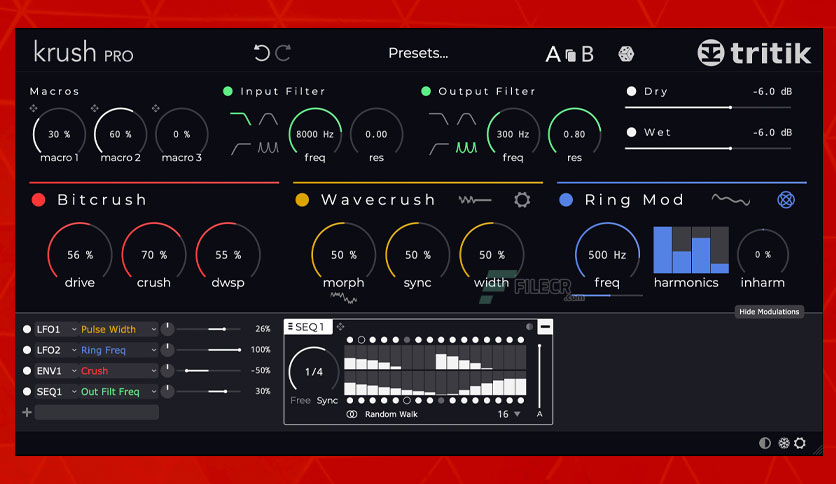Click the LFO1 modulation amount slider
The width and height of the screenshot is (836, 484).
(208, 329)
